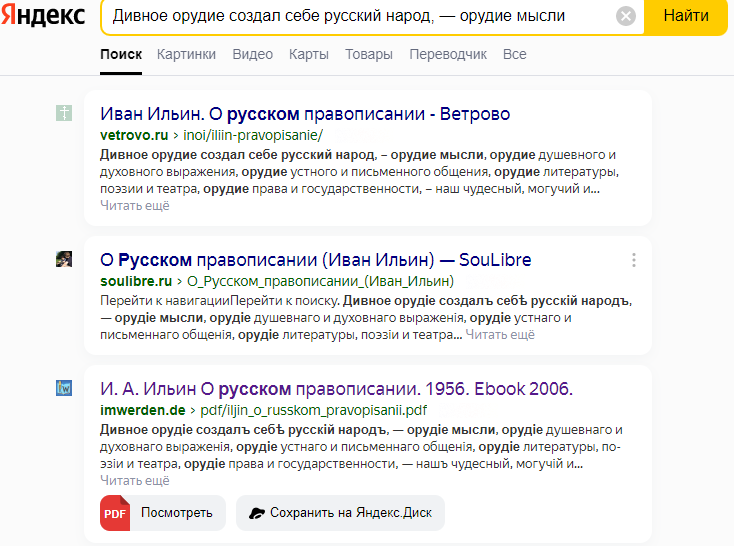The width and height of the screenshot is (734, 546).
Task: Open the Карты tab
Action: tap(309, 54)
